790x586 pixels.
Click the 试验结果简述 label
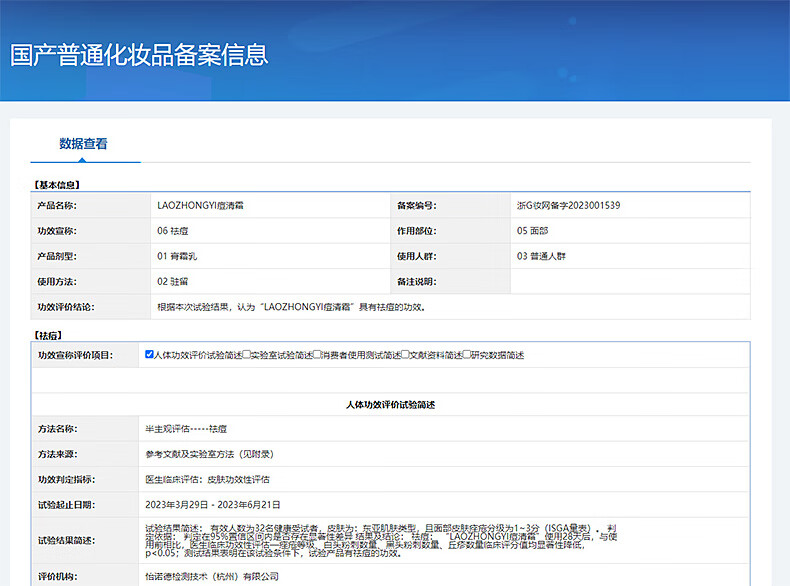pyautogui.click(x=67, y=540)
